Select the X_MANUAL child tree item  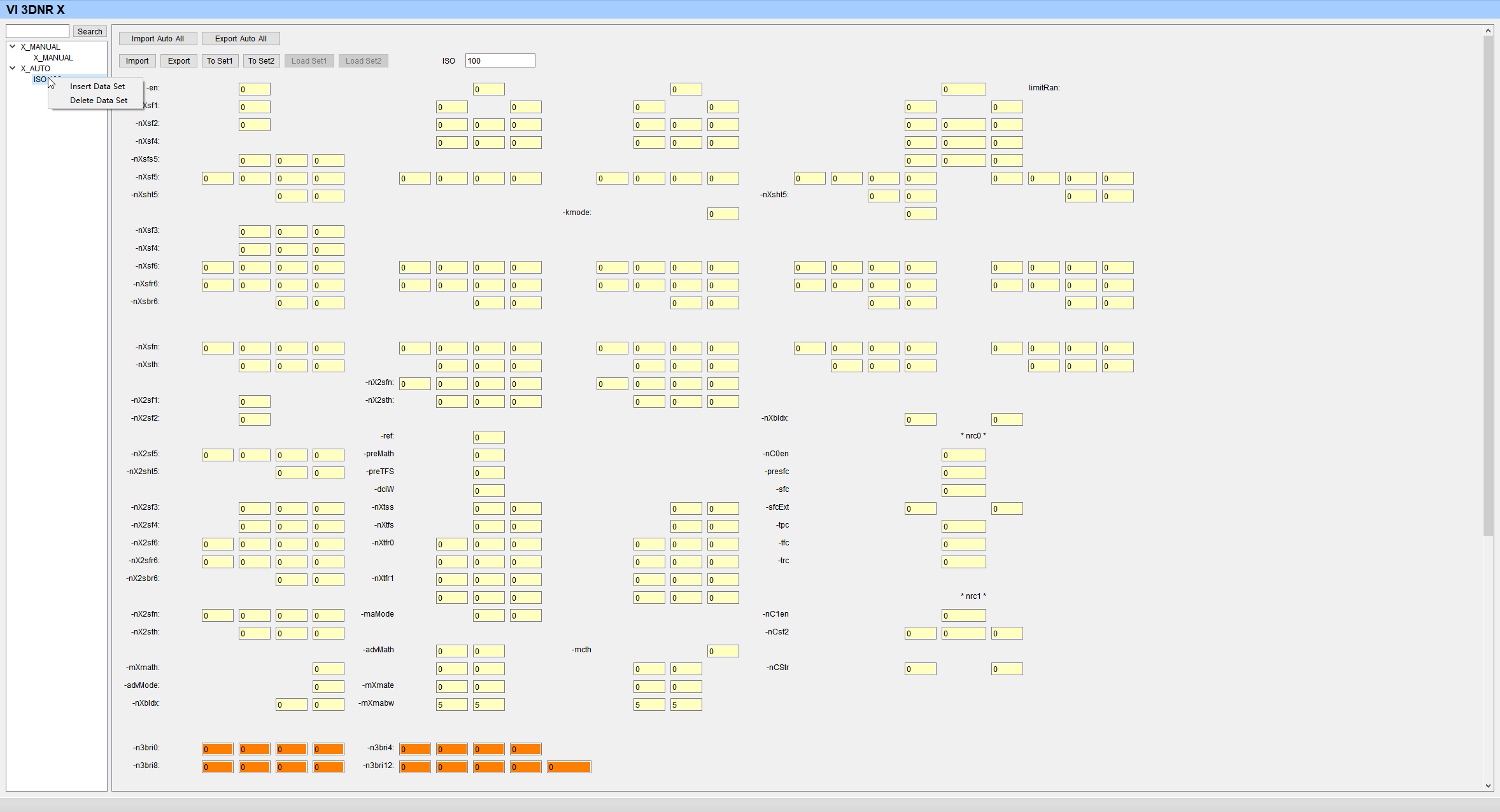click(x=53, y=57)
